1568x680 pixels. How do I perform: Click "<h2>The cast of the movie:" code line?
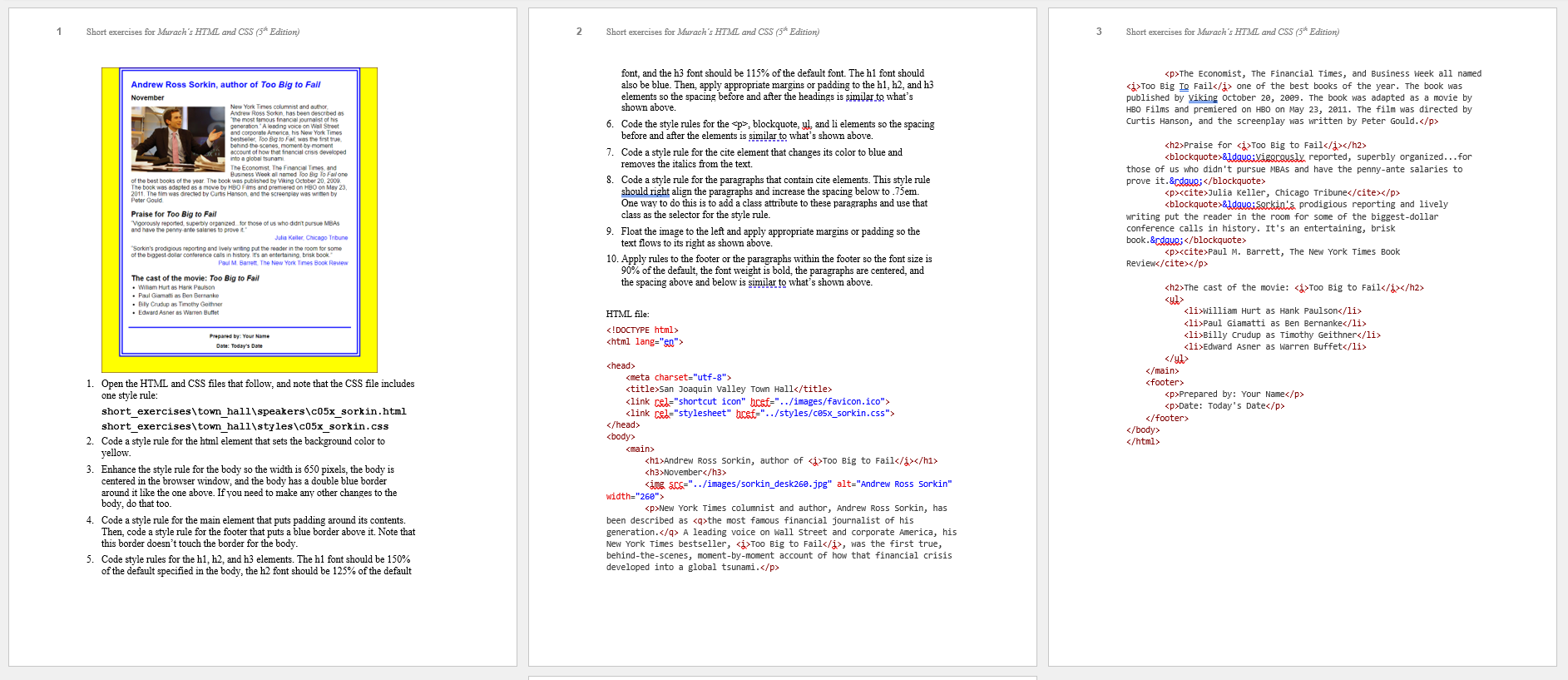(x=1294, y=288)
